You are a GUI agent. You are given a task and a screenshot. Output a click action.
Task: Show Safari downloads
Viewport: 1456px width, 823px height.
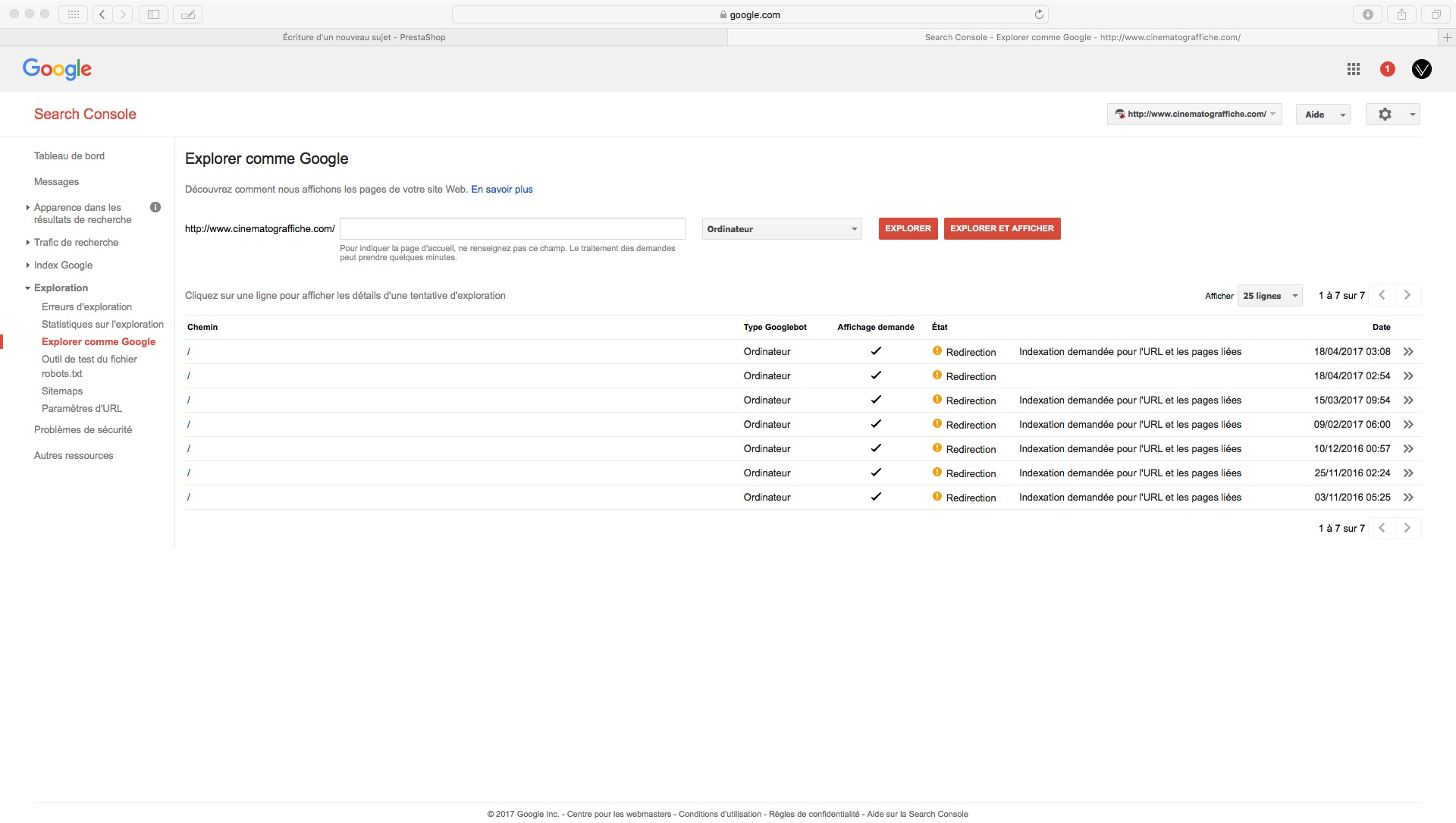click(1368, 14)
